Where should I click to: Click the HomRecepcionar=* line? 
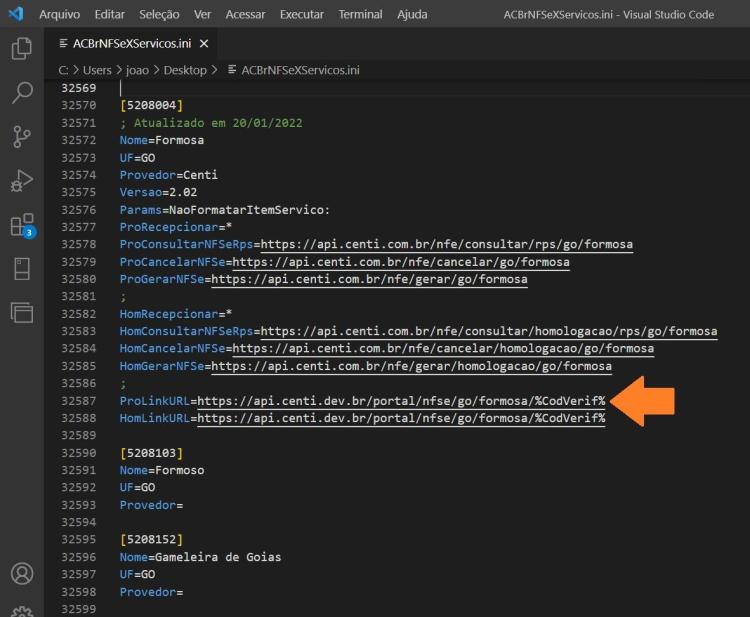(x=176, y=314)
